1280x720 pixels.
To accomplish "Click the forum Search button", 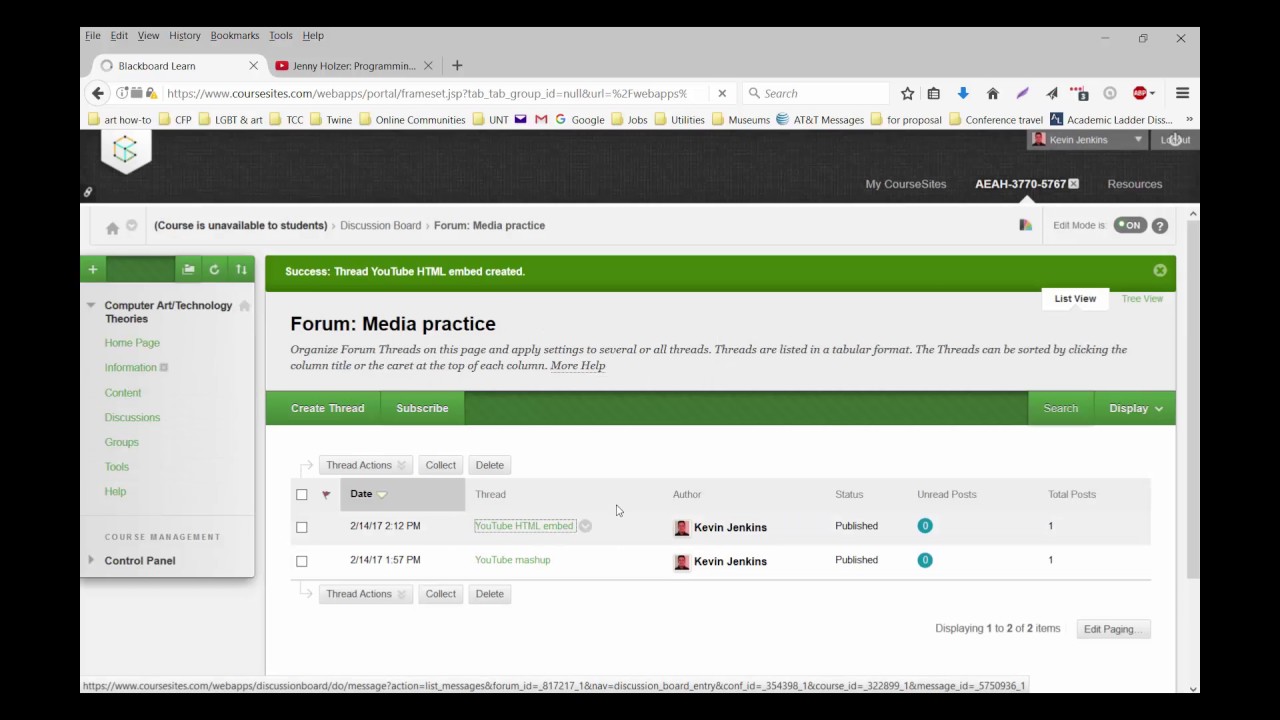I will pos(1061,408).
